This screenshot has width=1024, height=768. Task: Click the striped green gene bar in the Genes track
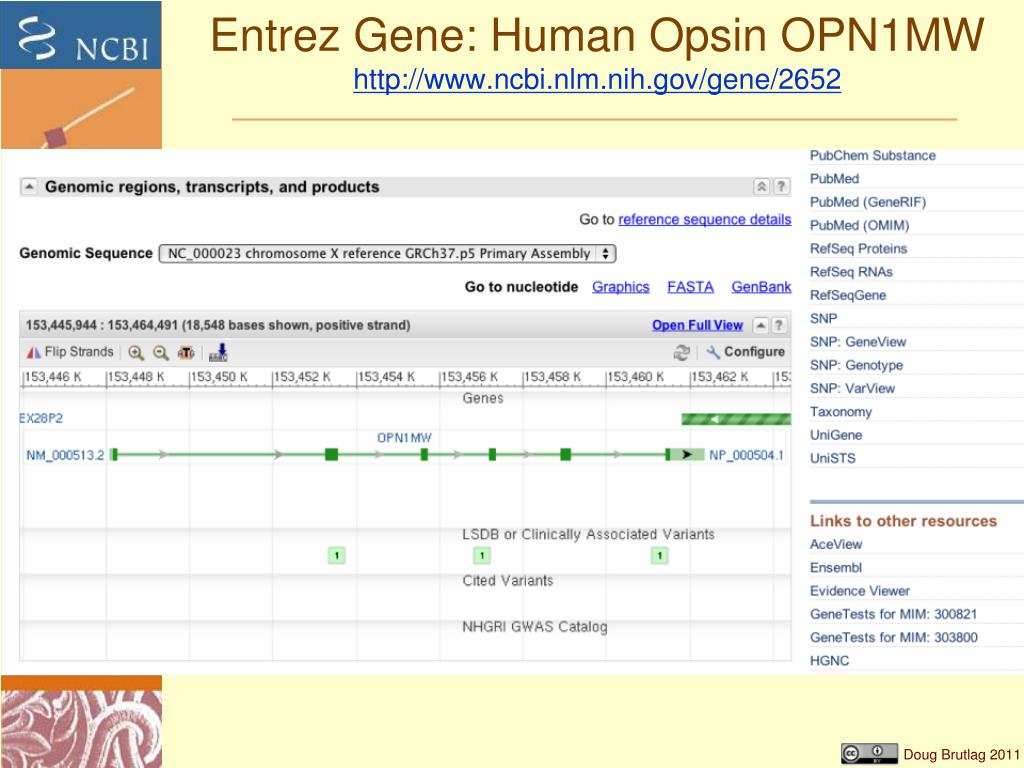736,419
